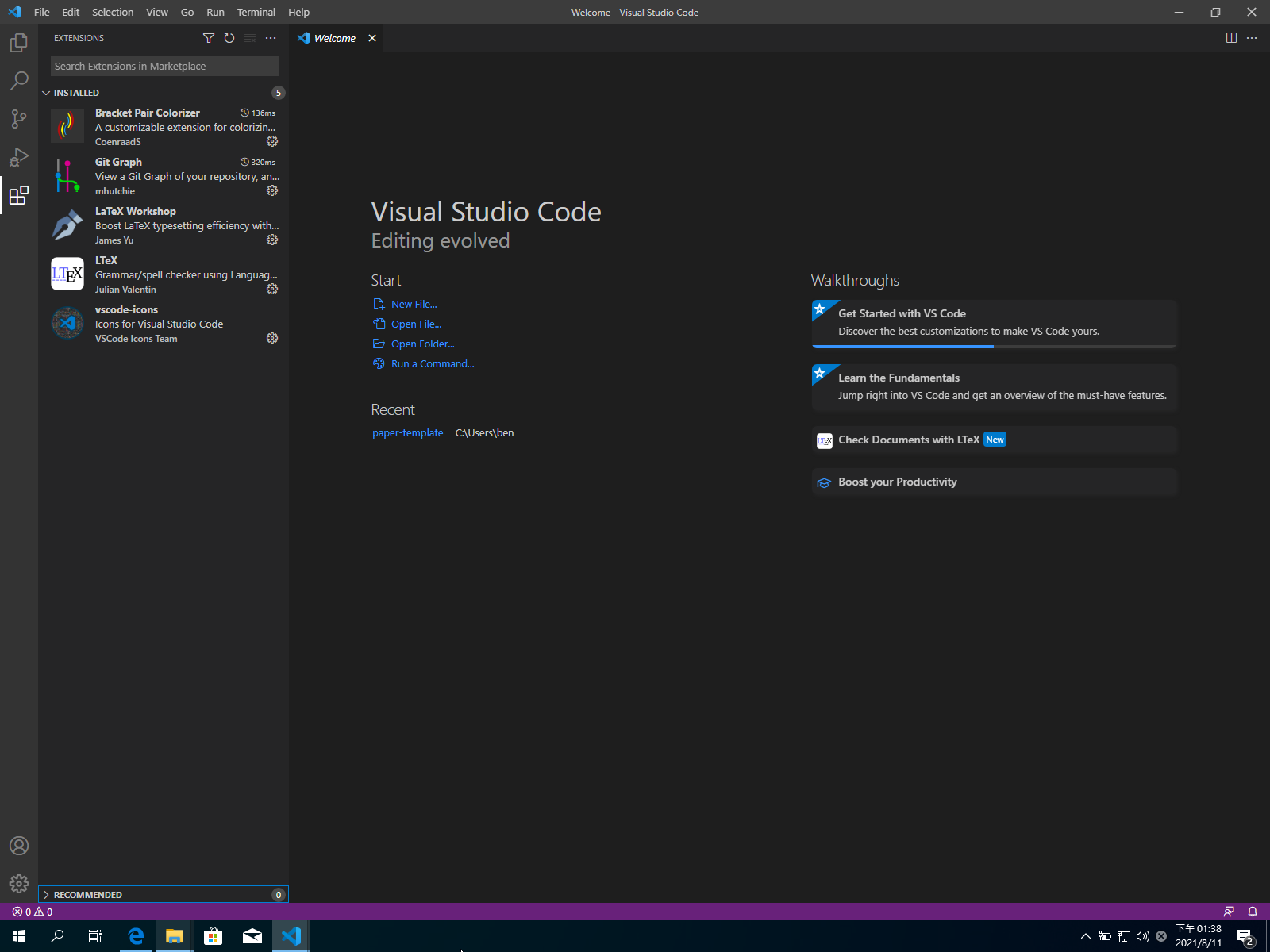Select the LTeX extension logo
Image resolution: width=1270 pixels, height=952 pixels.
pos(67,274)
